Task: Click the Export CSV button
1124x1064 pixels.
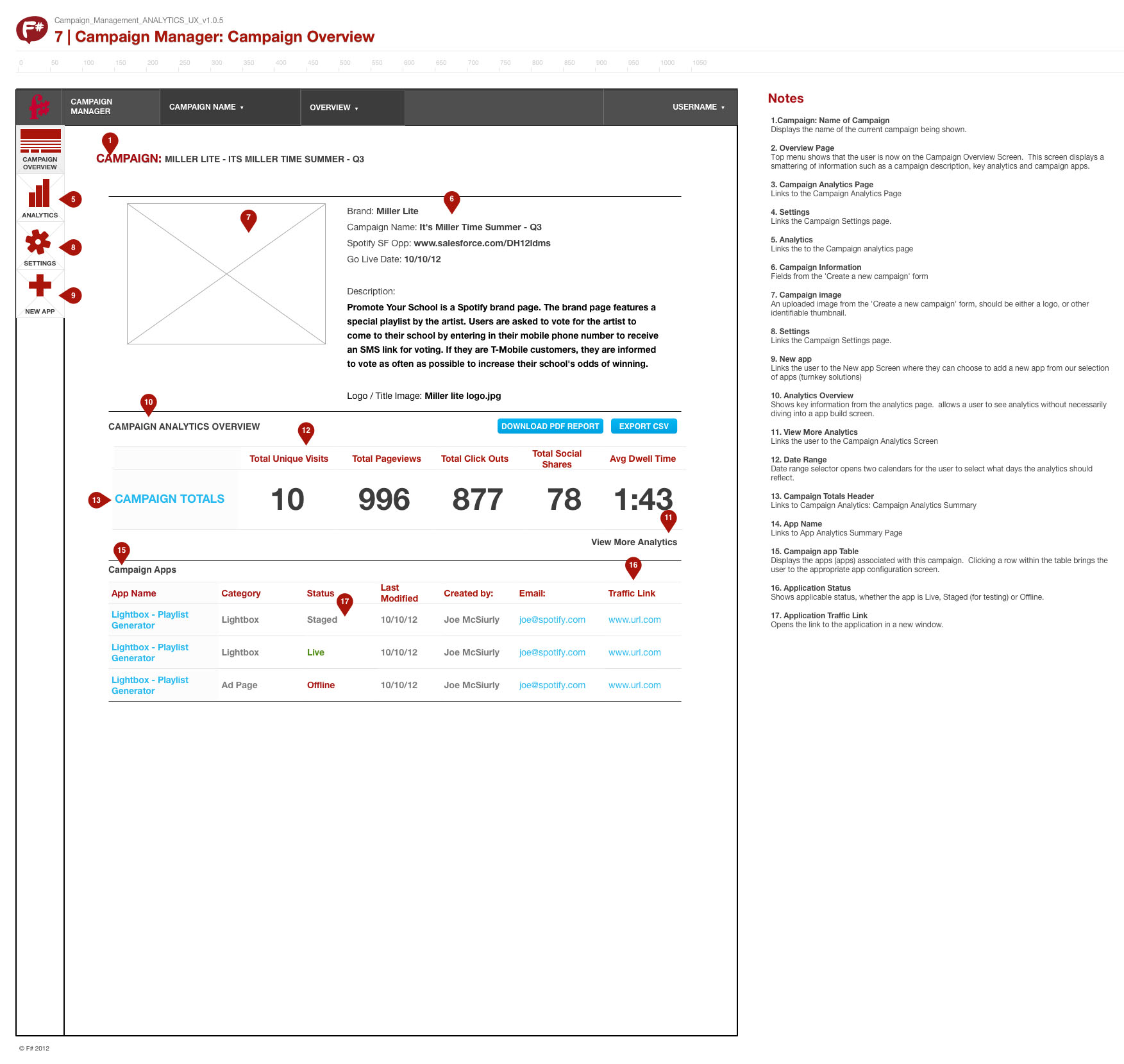Action: [x=644, y=426]
